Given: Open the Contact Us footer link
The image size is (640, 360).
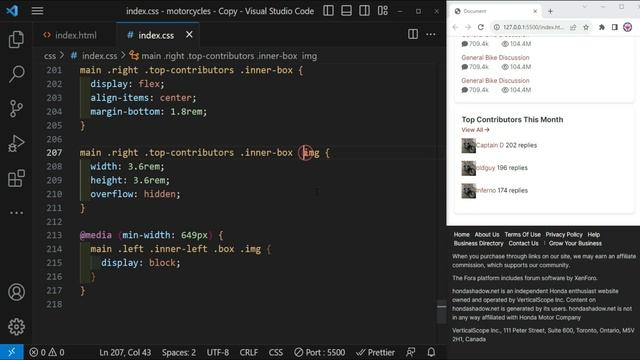Looking at the screenshot, I should point(523,244).
